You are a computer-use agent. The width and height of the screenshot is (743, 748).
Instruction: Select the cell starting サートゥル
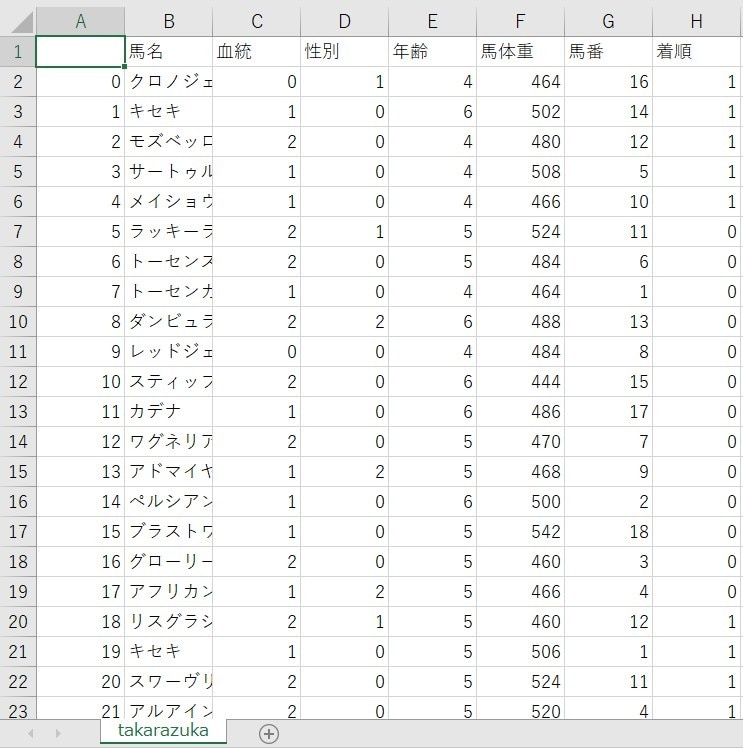[169, 172]
